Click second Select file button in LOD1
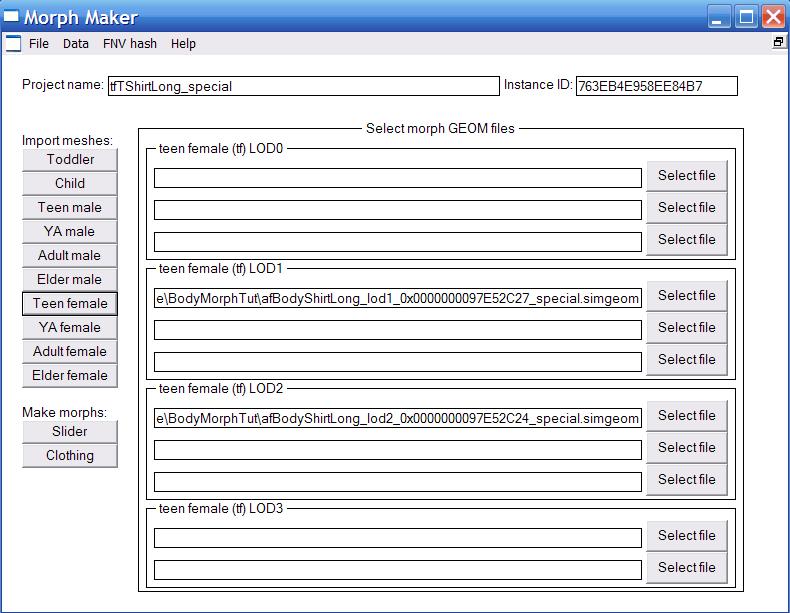 687,327
